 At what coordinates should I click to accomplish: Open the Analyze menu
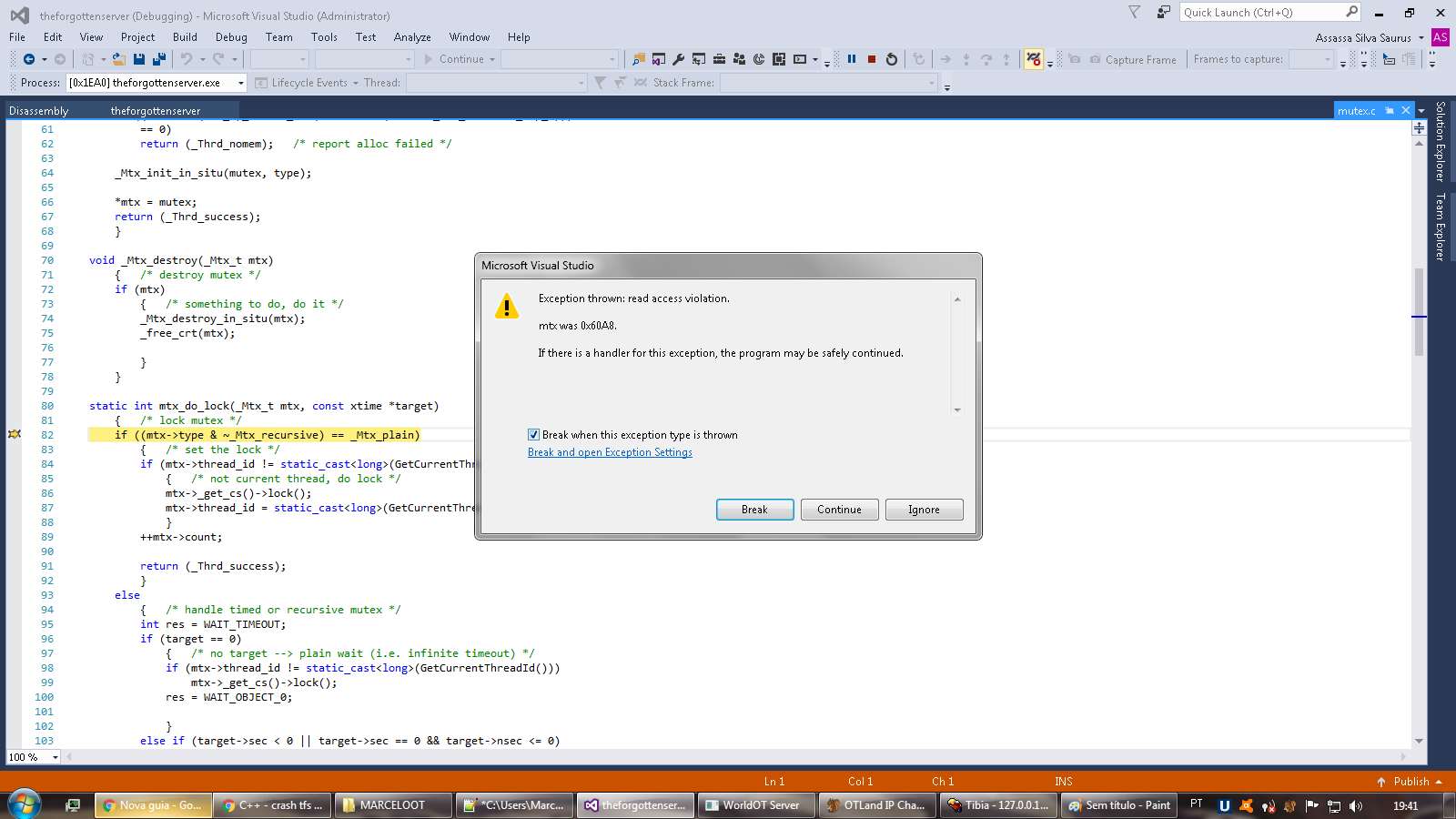click(412, 37)
